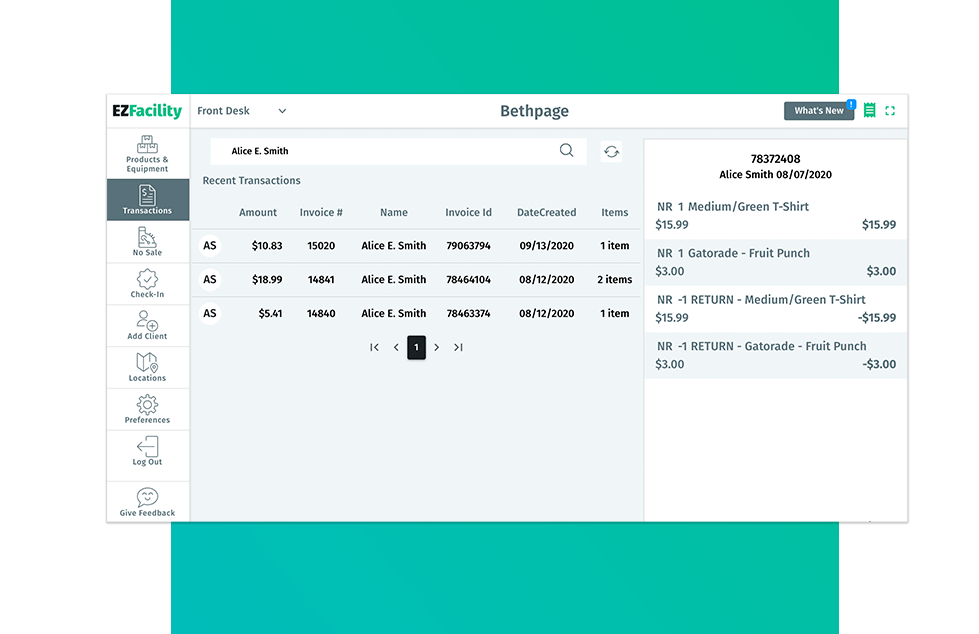
Task: Click the What's New button
Action: point(819,111)
